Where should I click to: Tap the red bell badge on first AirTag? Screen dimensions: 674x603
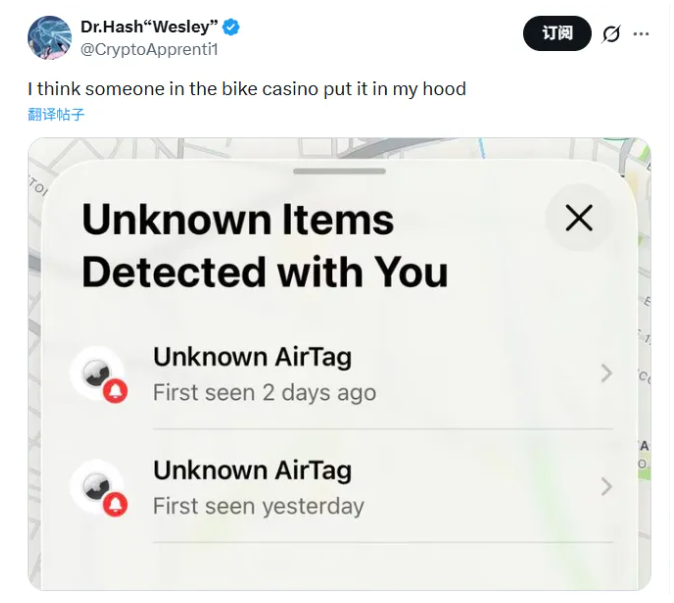(115, 391)
